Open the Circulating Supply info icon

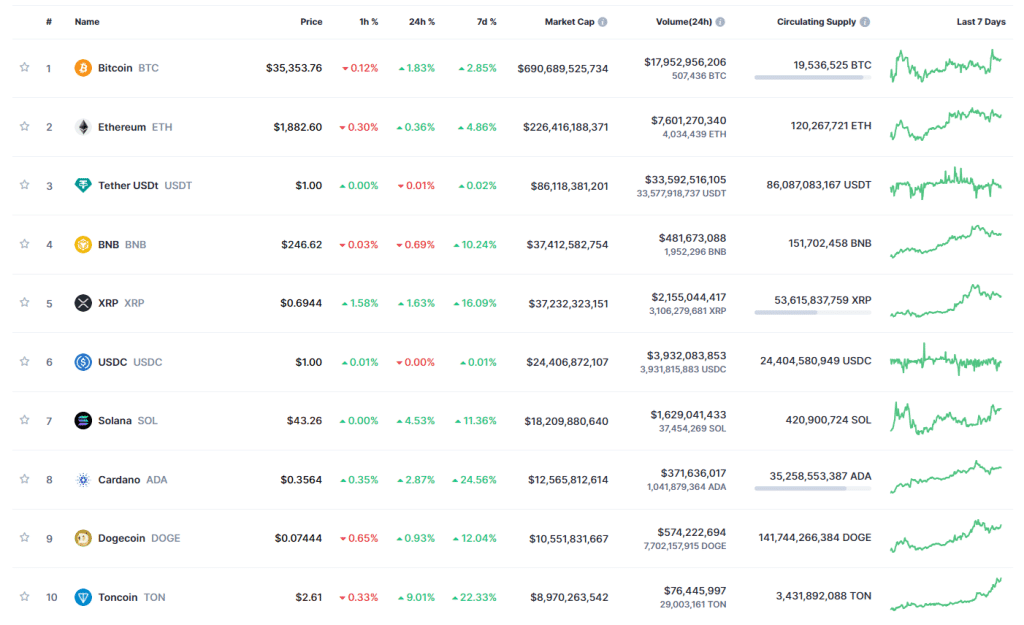click(x=865, y=22)
